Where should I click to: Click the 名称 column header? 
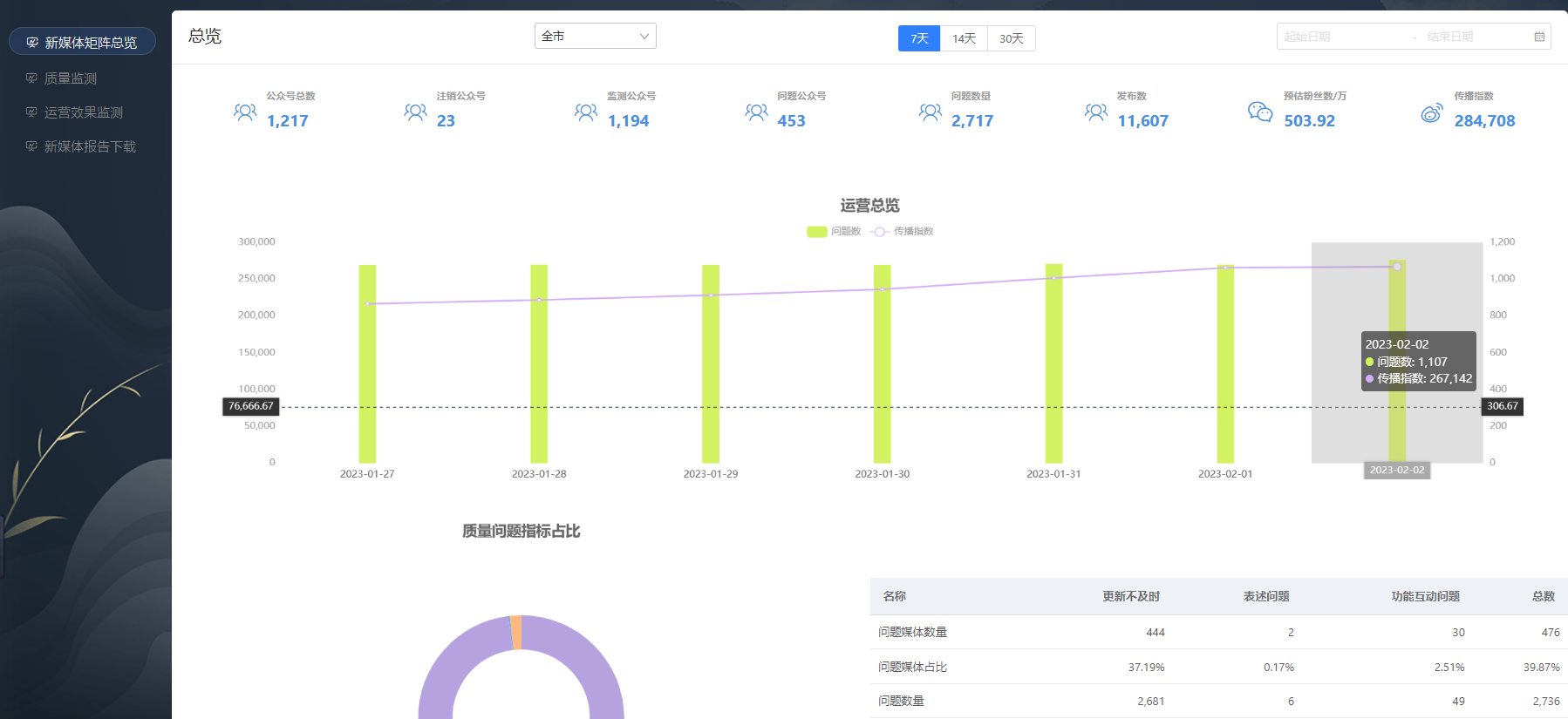(894, 596)
